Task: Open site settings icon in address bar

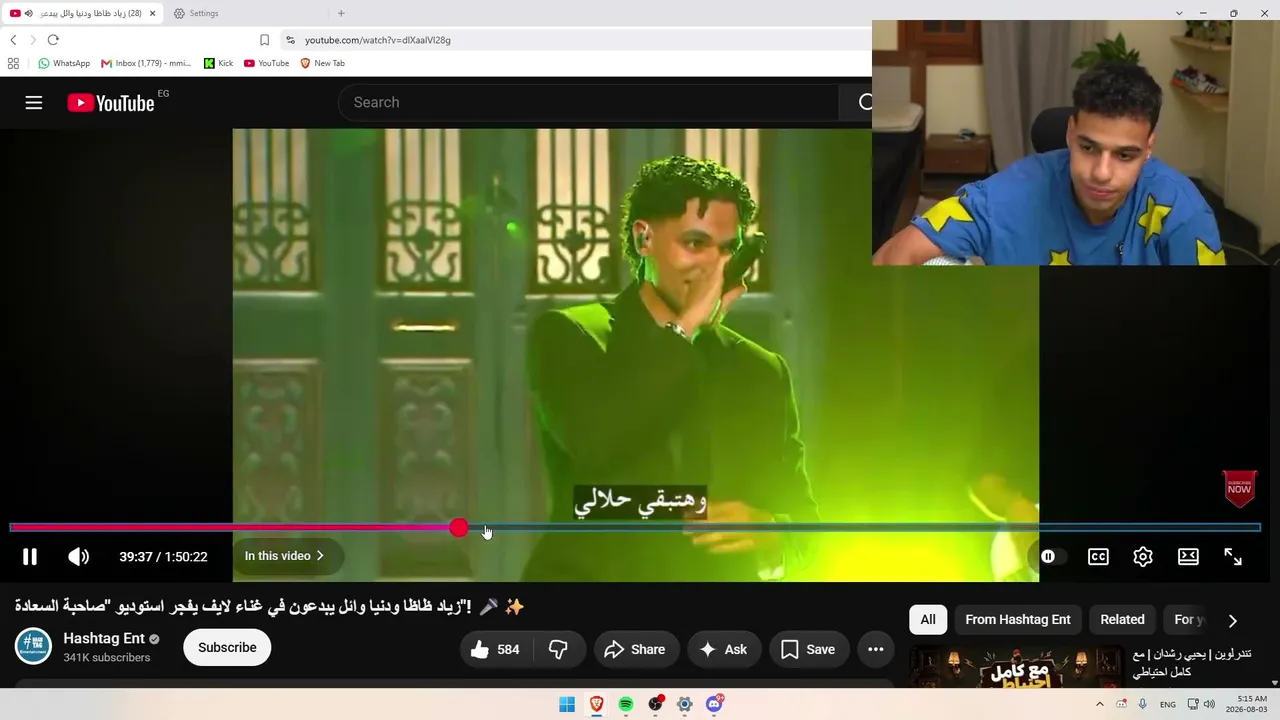Action: tap(290, 40)
